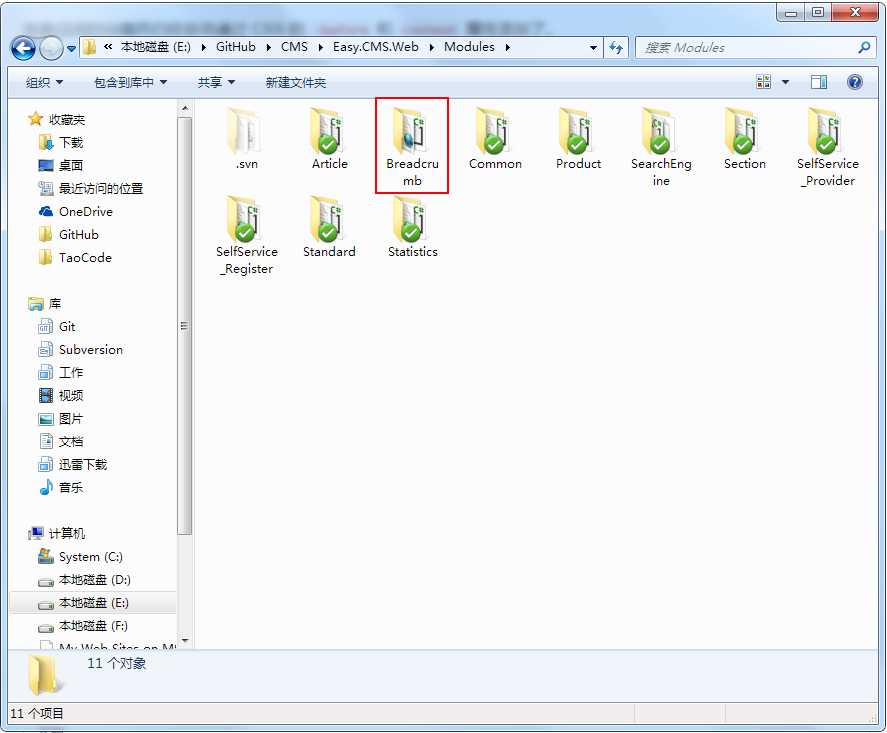The height and width of the screenshot is (733, 887).
Task: Click 本地磁盘 (E:) in address breadcrumb
Action: (x=156, y=47)
